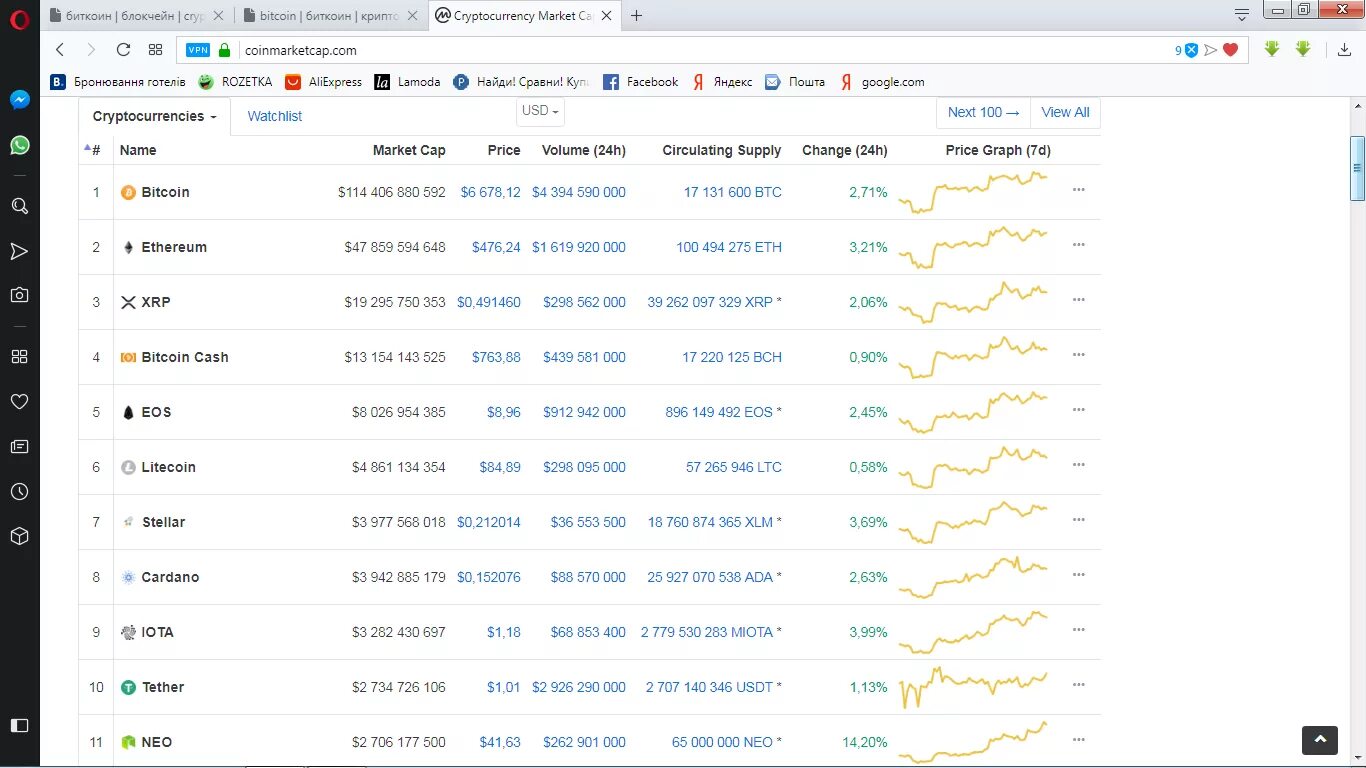Click the green padlock security icon
Image resolution: width=1366 pixels, height=768 pixels.
click(224, 50)
